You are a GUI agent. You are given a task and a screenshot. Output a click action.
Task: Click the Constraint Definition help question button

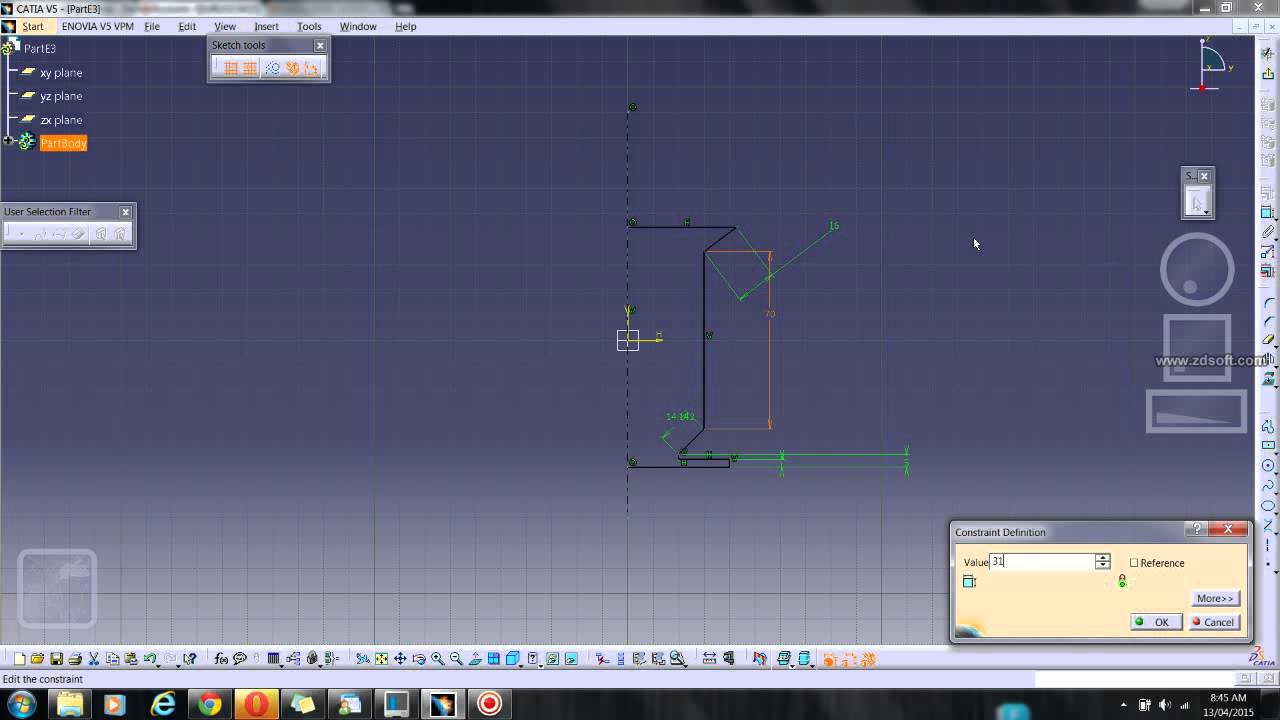(x=1196, y=529)
